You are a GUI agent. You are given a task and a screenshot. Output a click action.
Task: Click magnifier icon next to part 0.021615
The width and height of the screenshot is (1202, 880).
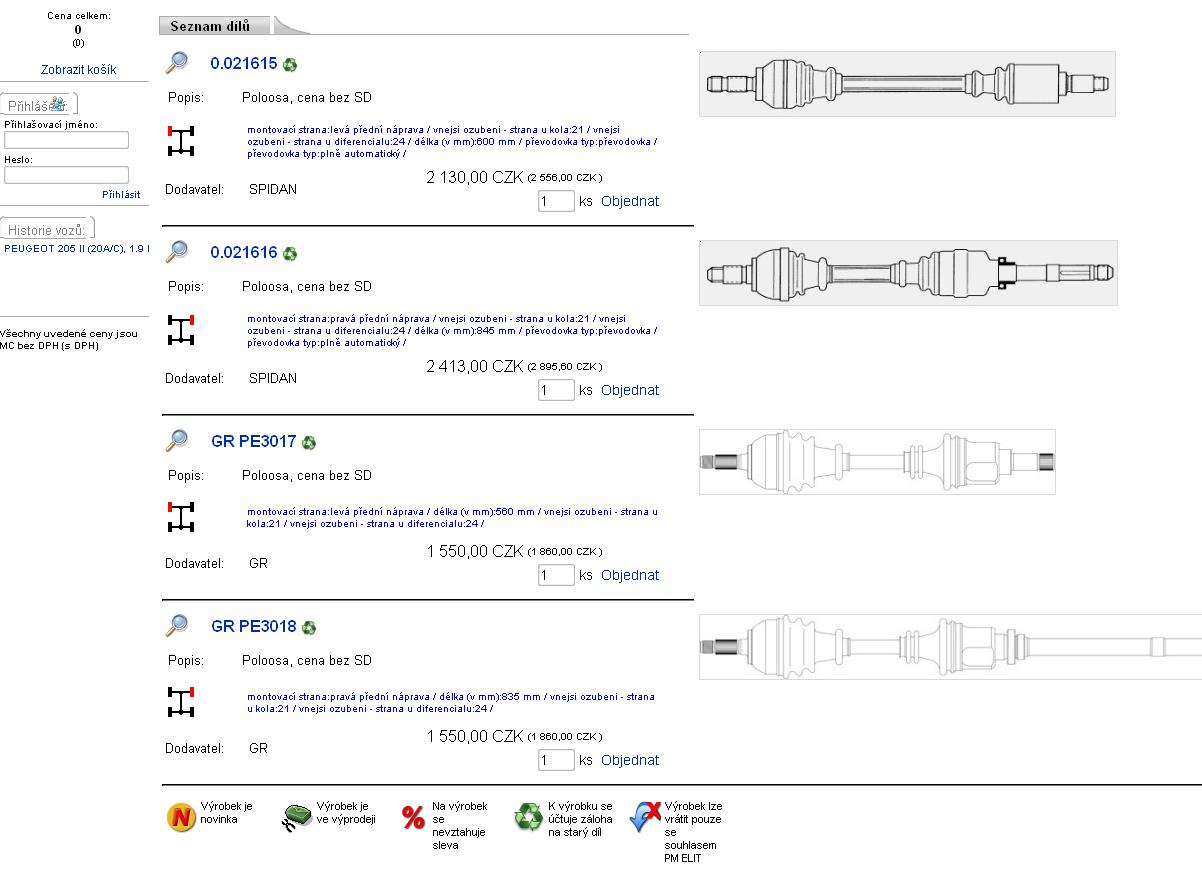click(x=177, y=63)
